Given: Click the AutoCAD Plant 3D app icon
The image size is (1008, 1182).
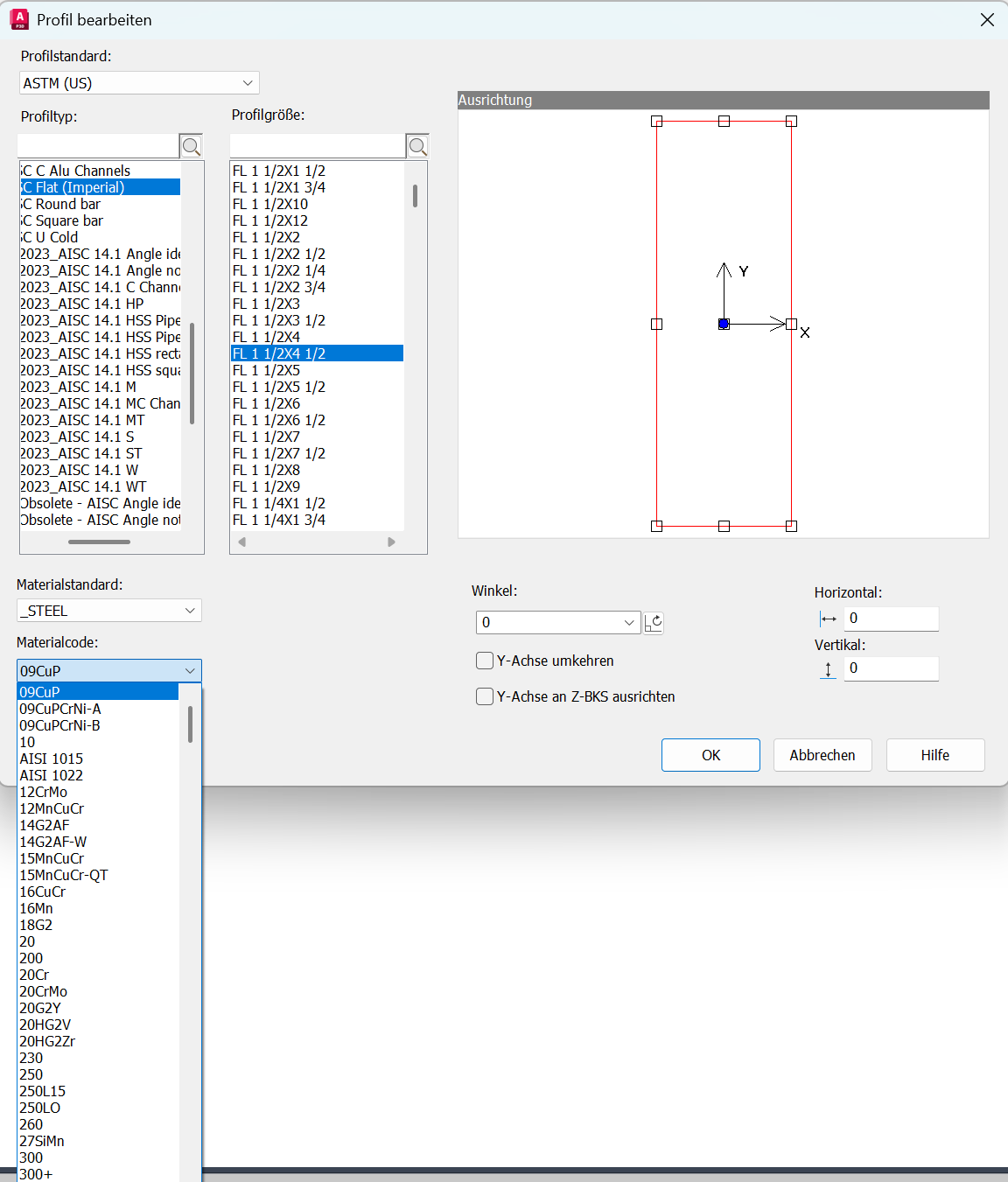Looking at the screenshot, I should [19, 19].
